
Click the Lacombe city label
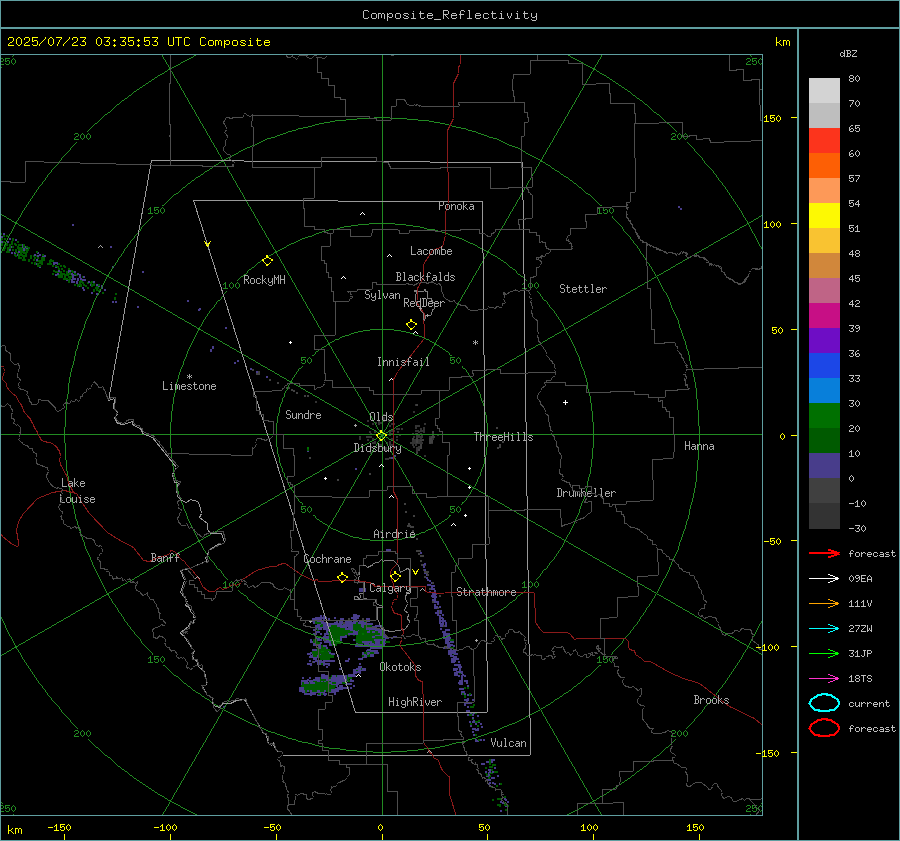click(431, 251)
